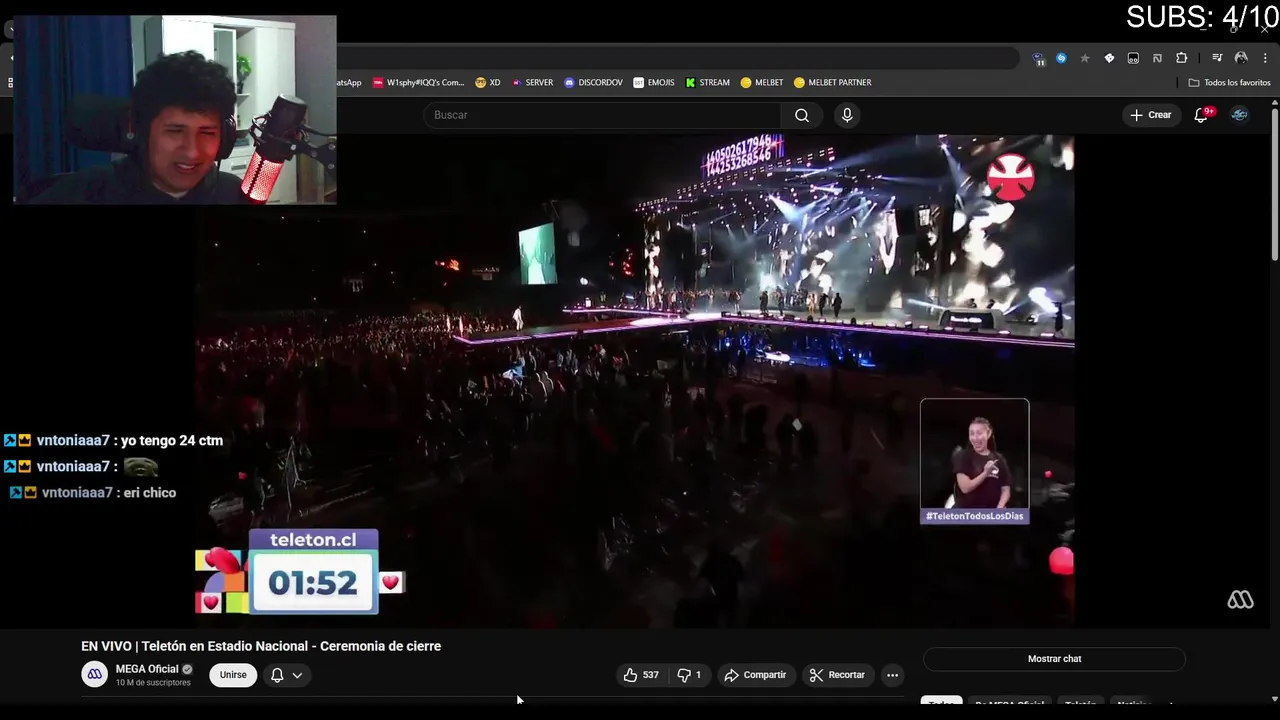The height and width of the screenshot is (720, 1280).
Task: Open the Chrome three-dot menu
Action: [x=1265, y=58]
